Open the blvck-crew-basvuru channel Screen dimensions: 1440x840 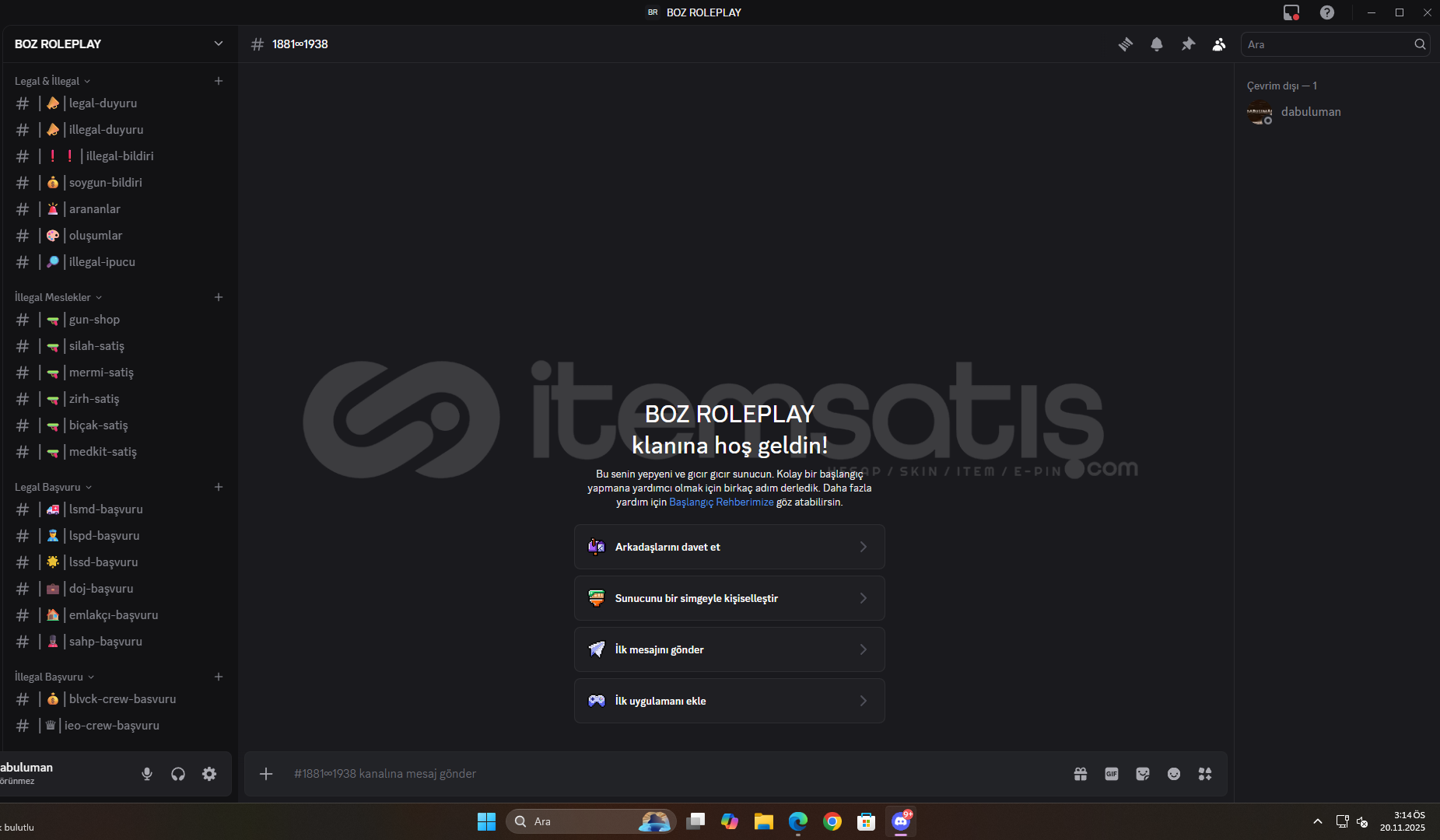tap(119, 699)
